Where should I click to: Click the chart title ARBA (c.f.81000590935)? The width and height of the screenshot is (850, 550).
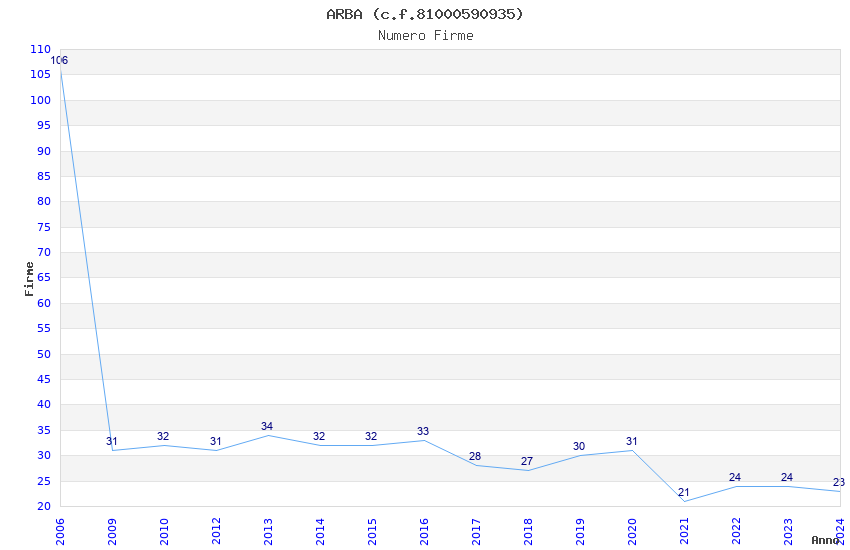(425, 14)
